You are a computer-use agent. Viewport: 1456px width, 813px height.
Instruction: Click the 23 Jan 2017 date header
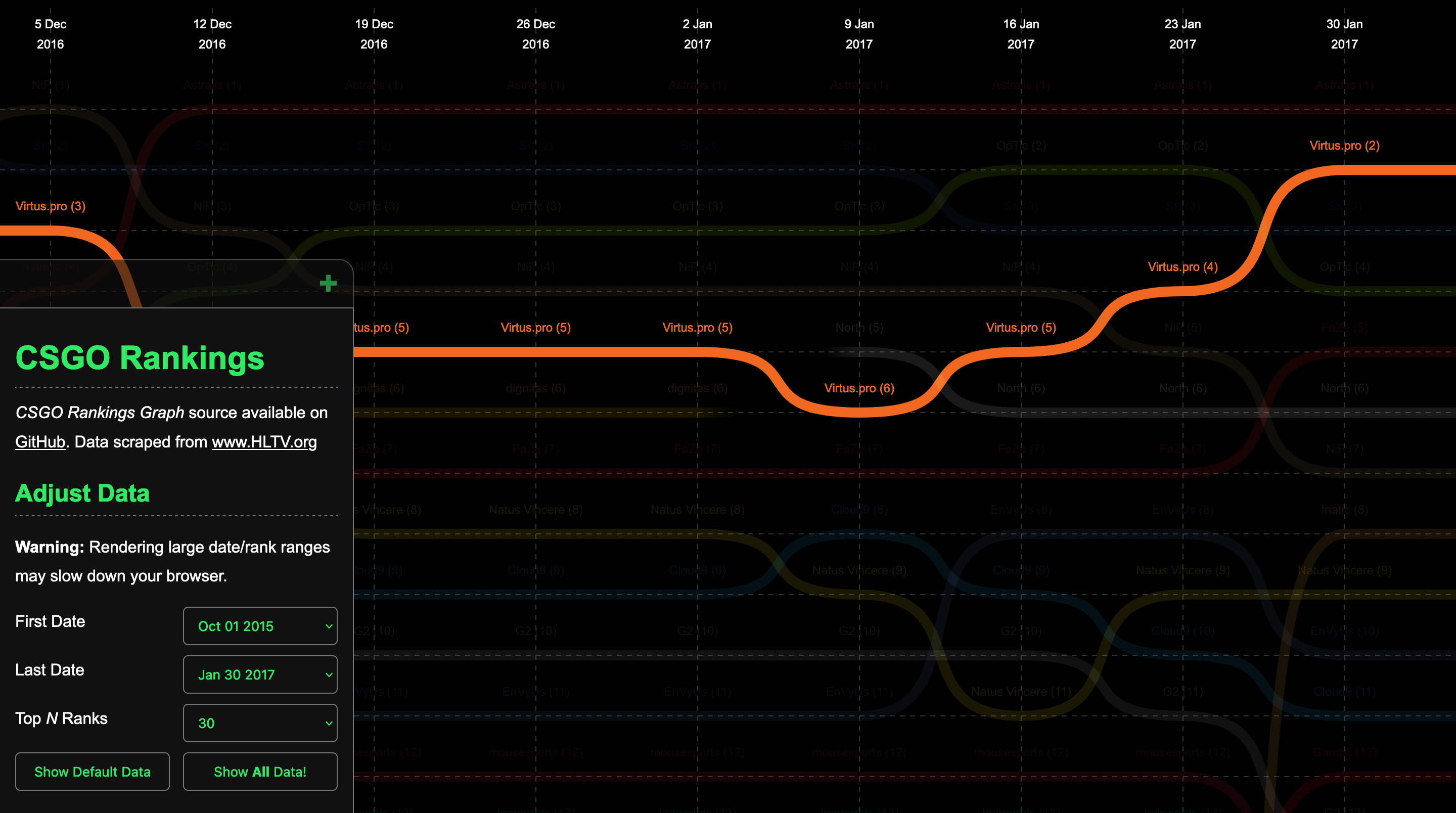point(1182,34)
